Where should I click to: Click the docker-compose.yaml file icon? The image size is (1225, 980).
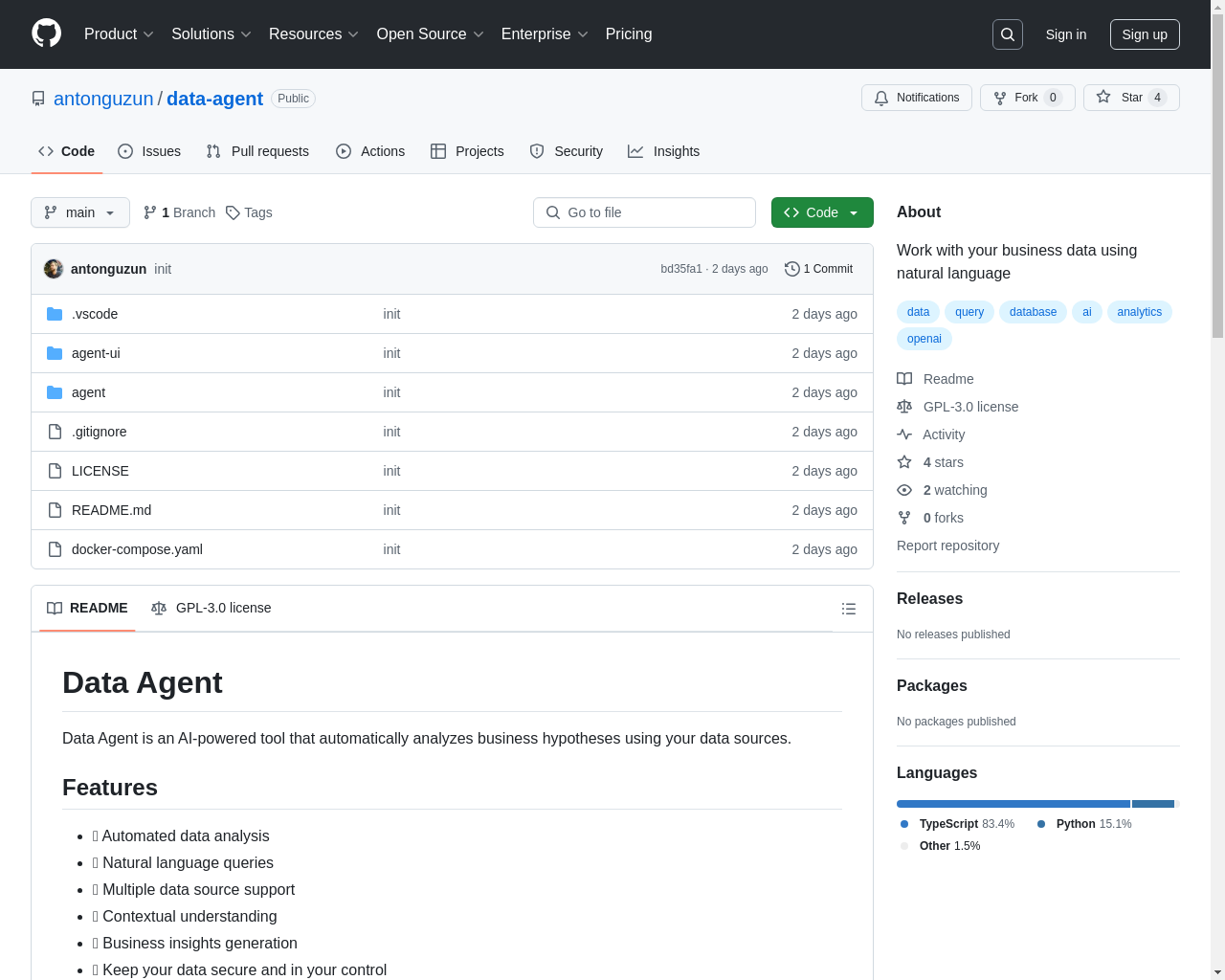55,549
